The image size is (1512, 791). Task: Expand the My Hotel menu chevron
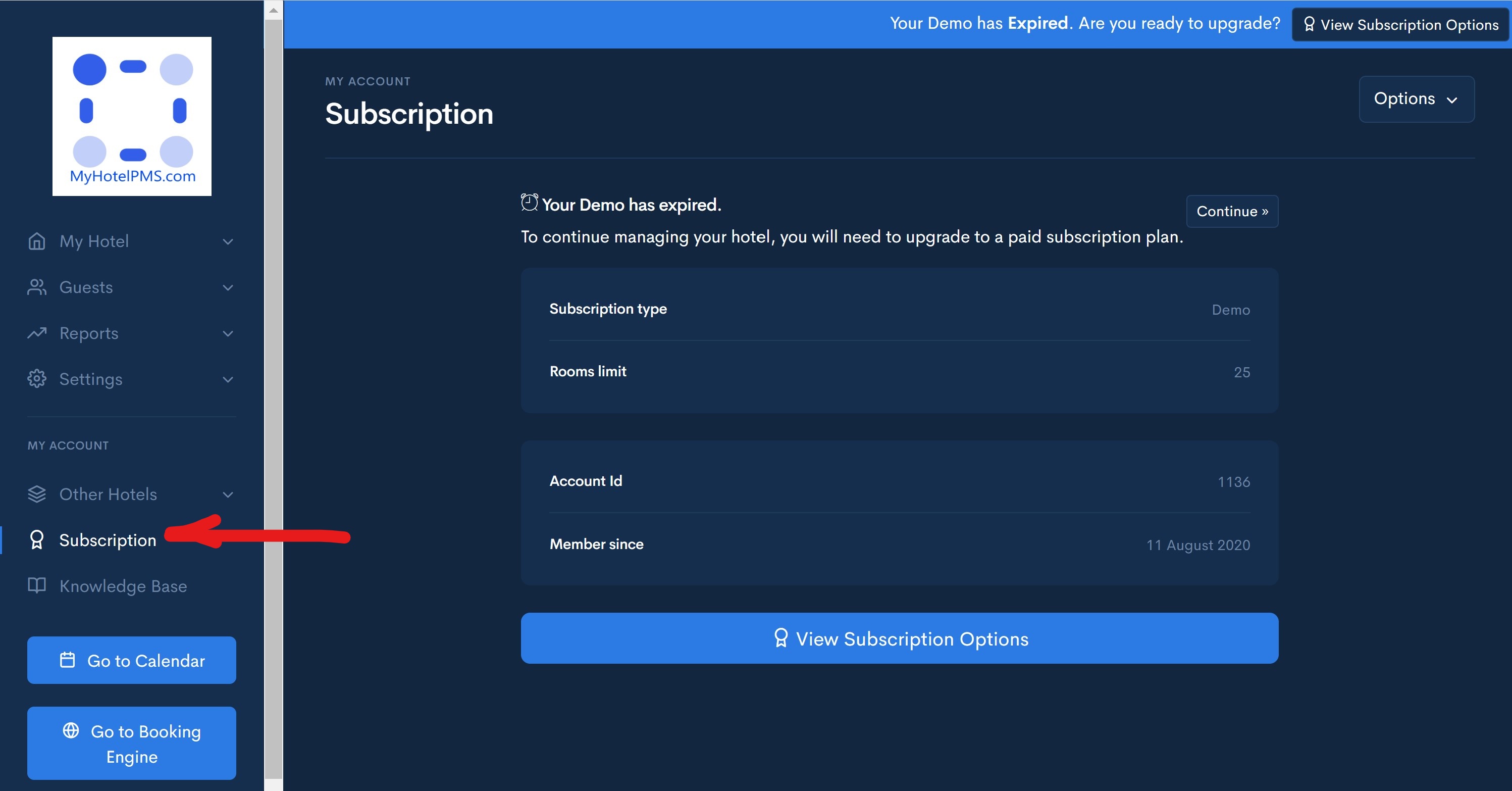(x=228, y=241)
